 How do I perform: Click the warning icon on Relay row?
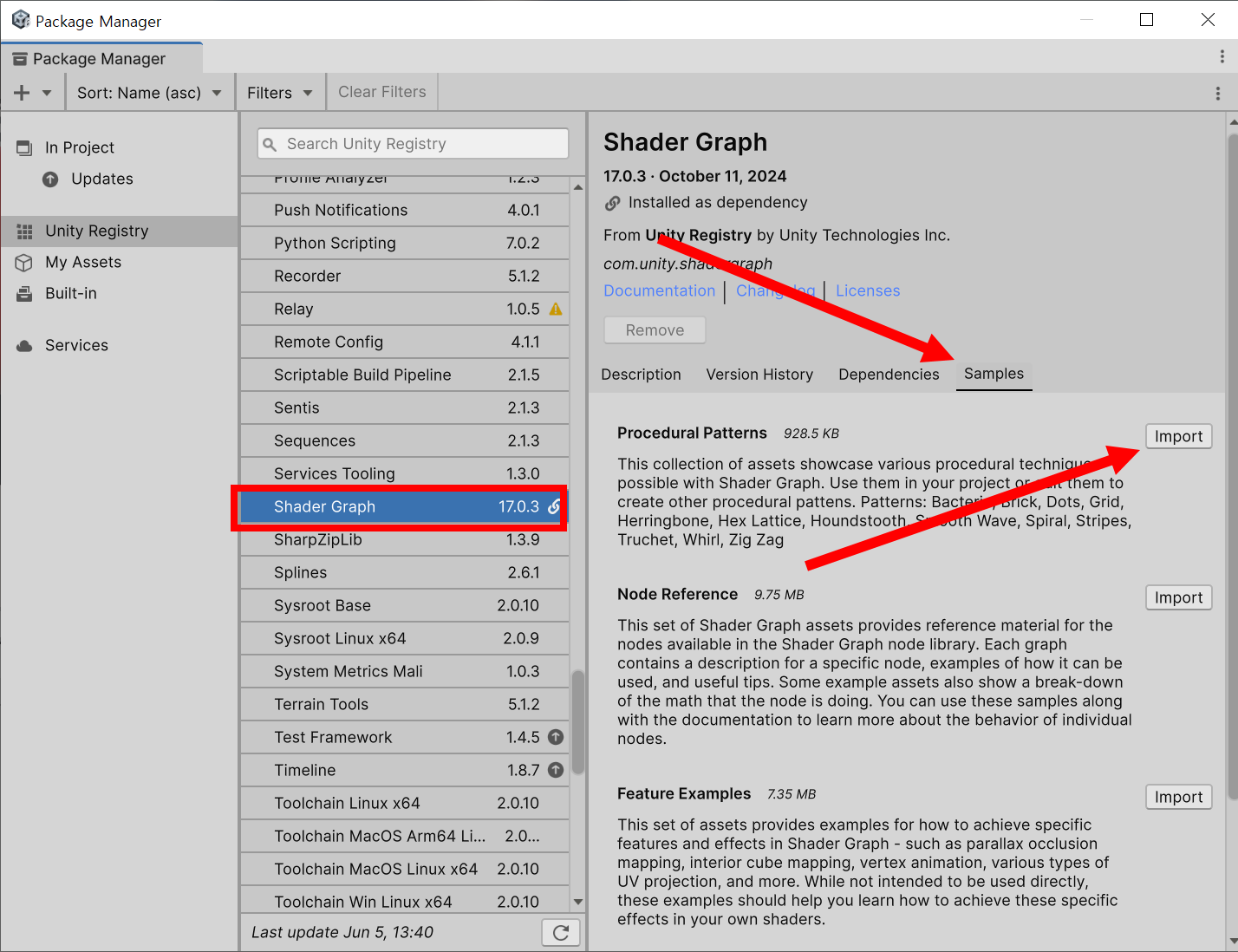pos(556,309)
